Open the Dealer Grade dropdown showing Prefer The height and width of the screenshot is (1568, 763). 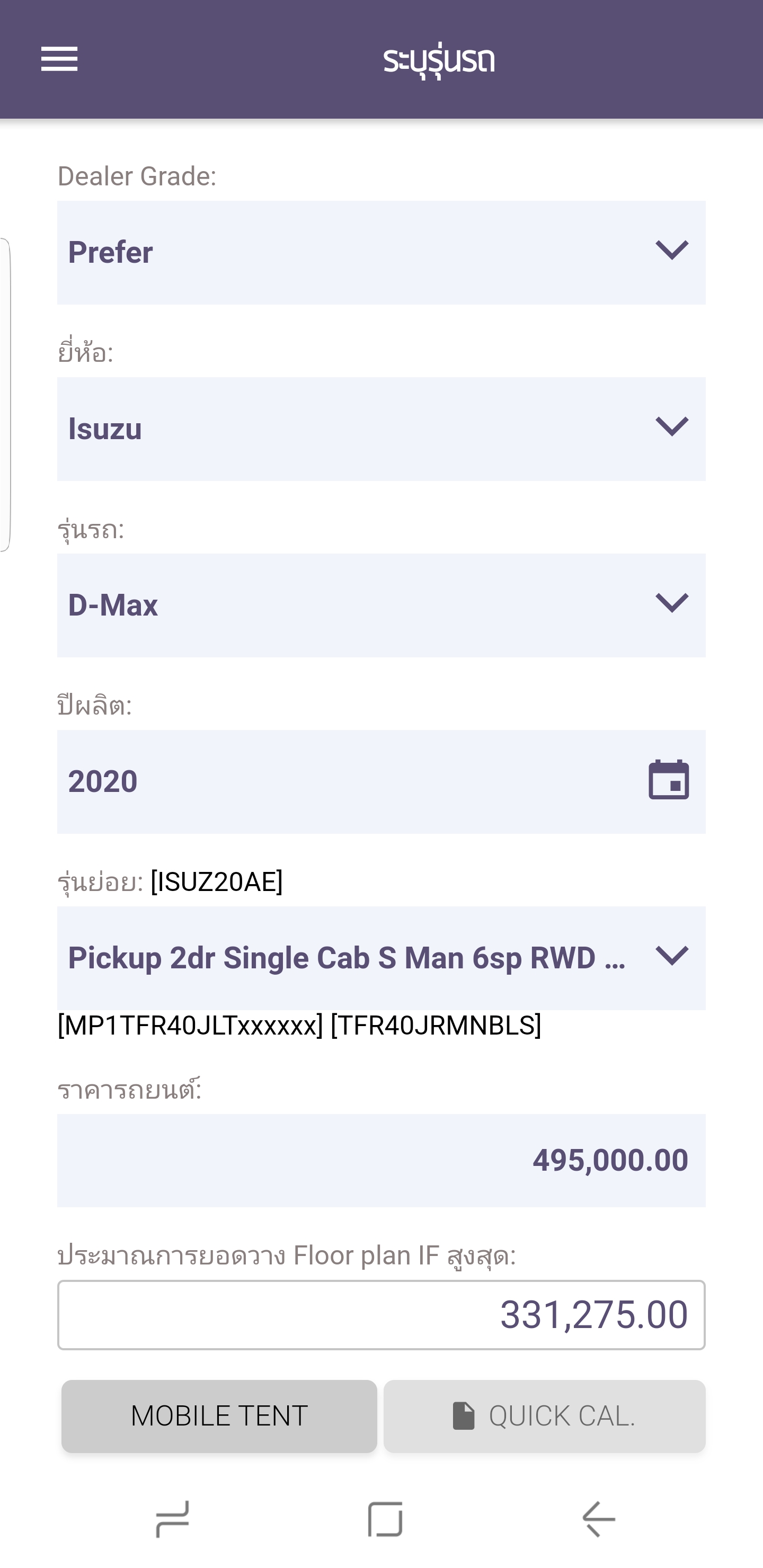[353, 253]
